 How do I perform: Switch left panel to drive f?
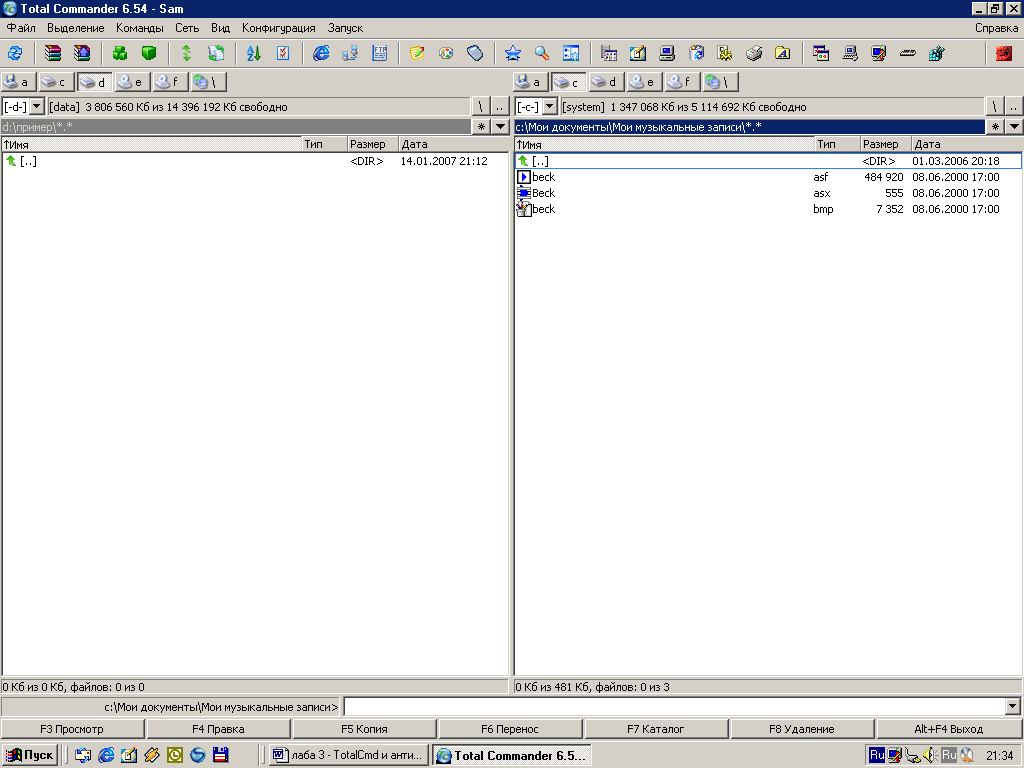[x=170, y=82]
